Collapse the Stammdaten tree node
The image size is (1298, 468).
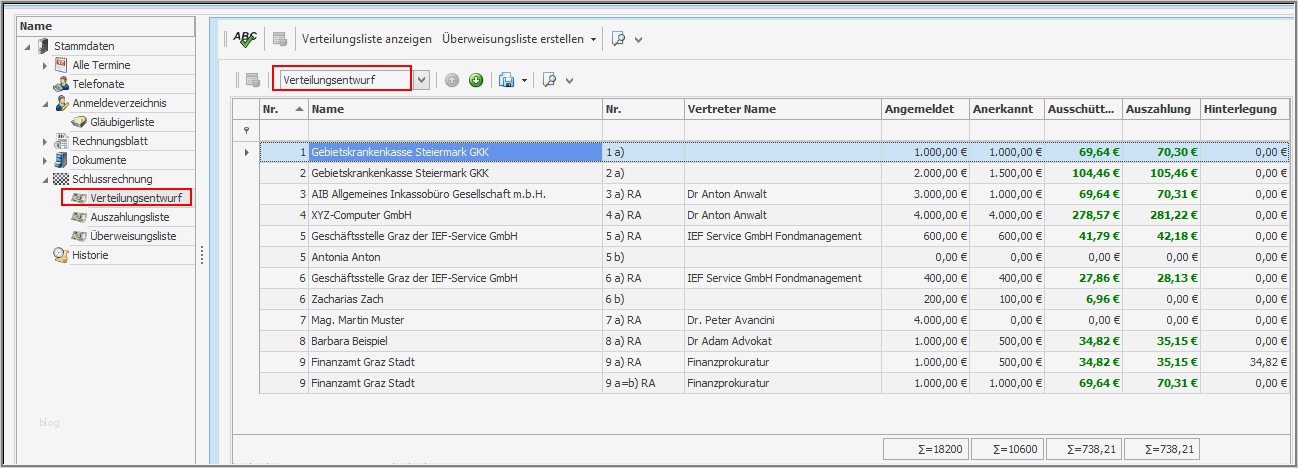[x=27, y=47]
